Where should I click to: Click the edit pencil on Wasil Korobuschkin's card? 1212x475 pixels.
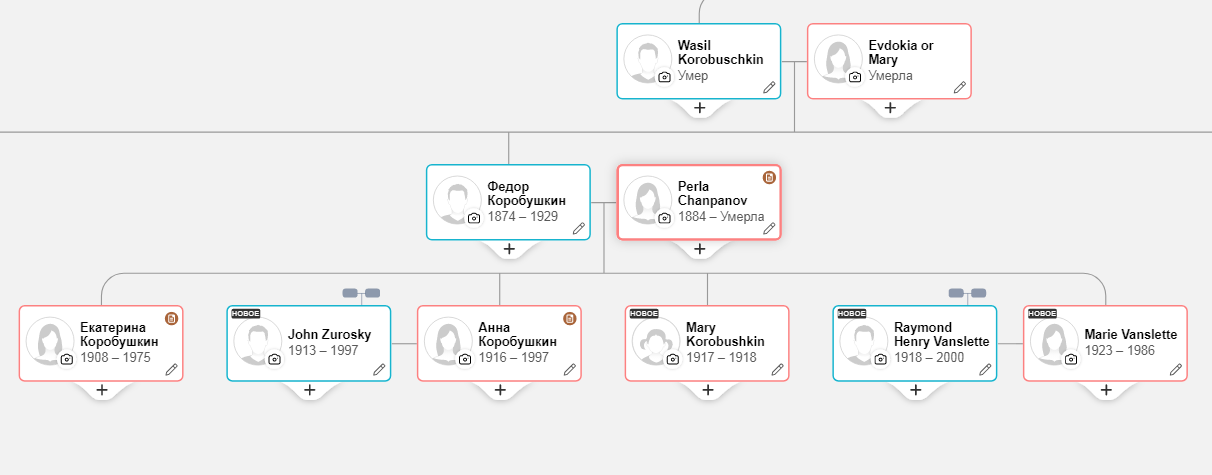pyautogui.click(x=769, y=87)
